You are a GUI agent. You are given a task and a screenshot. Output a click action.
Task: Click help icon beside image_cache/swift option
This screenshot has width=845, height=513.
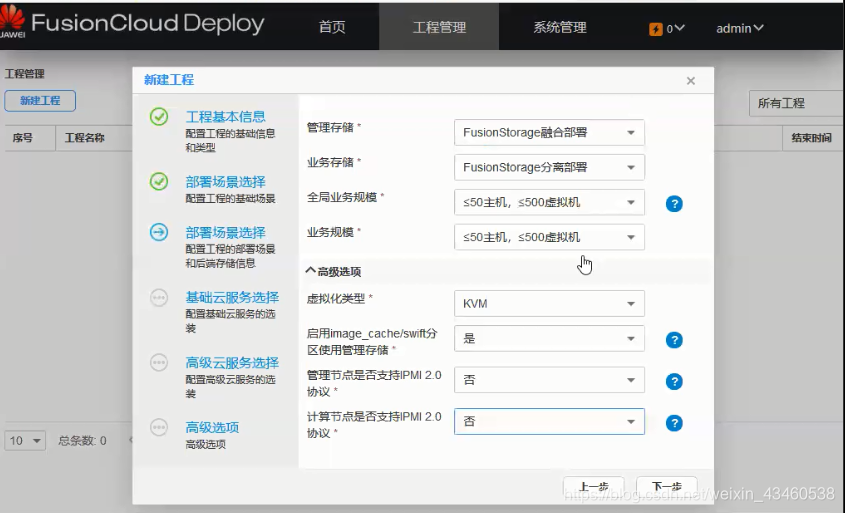(x=674, y=340)
